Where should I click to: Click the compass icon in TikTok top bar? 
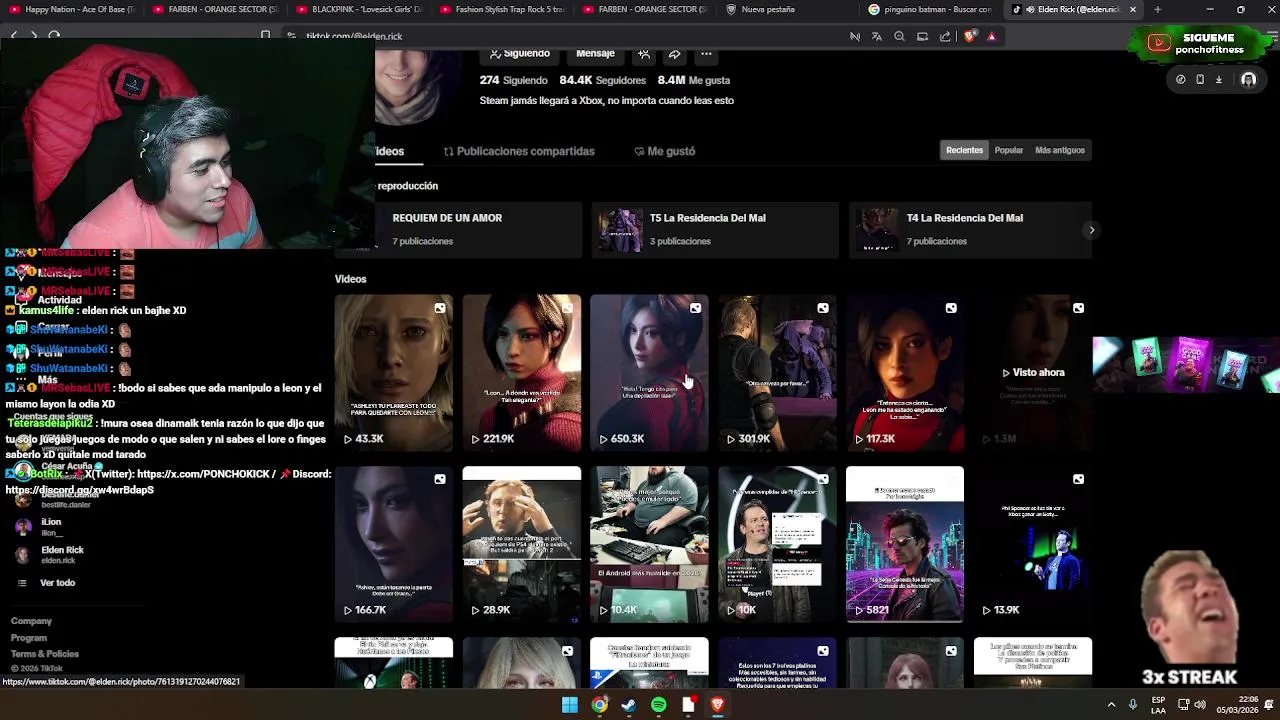coord(1180,79)
